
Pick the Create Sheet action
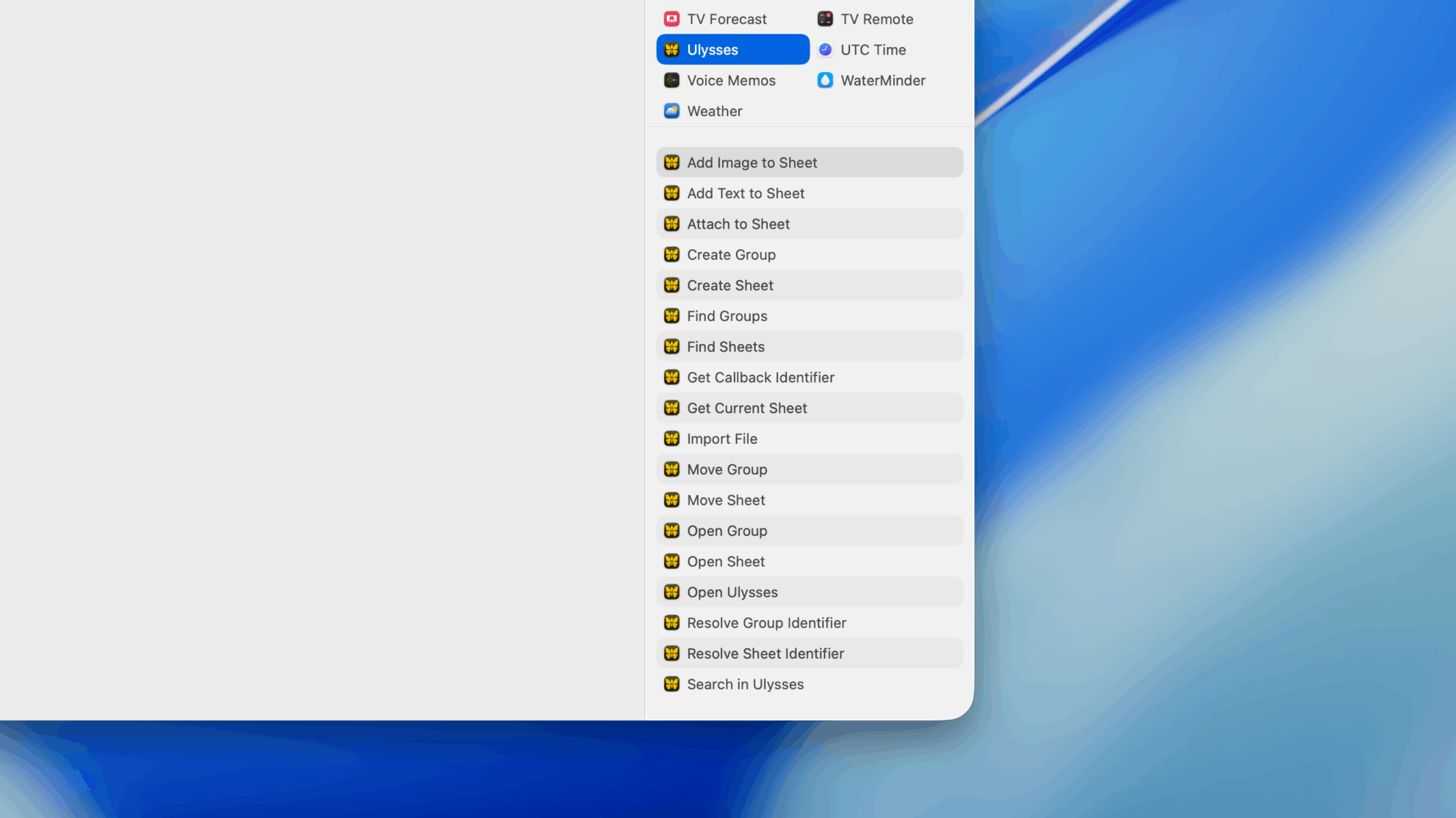point(729,285)
